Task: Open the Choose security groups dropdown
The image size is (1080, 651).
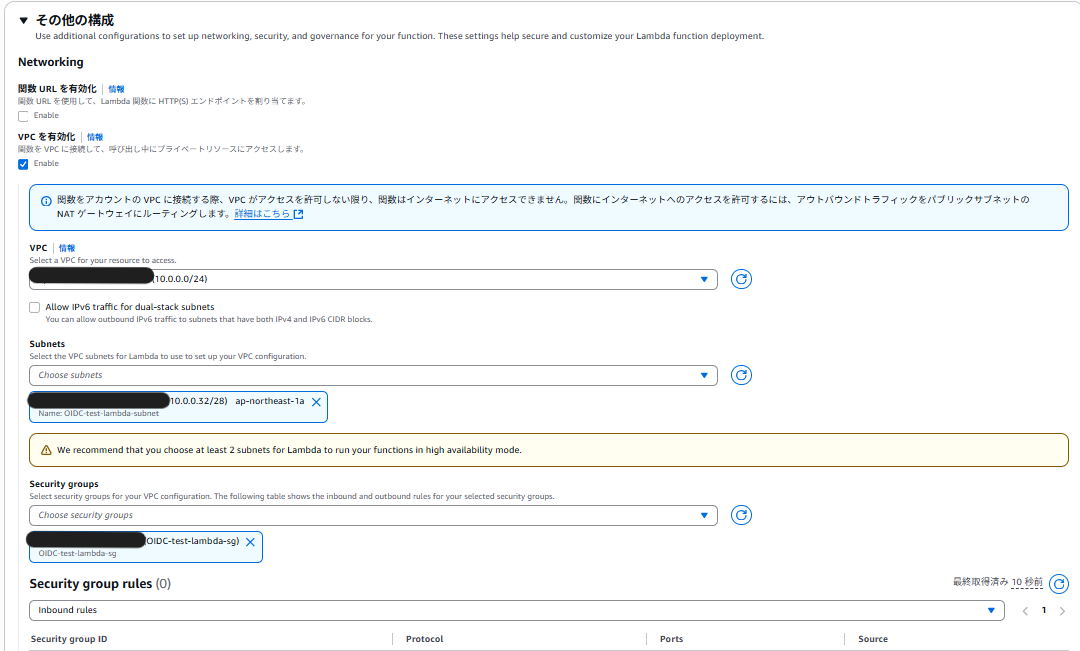Action: (373, 515)
